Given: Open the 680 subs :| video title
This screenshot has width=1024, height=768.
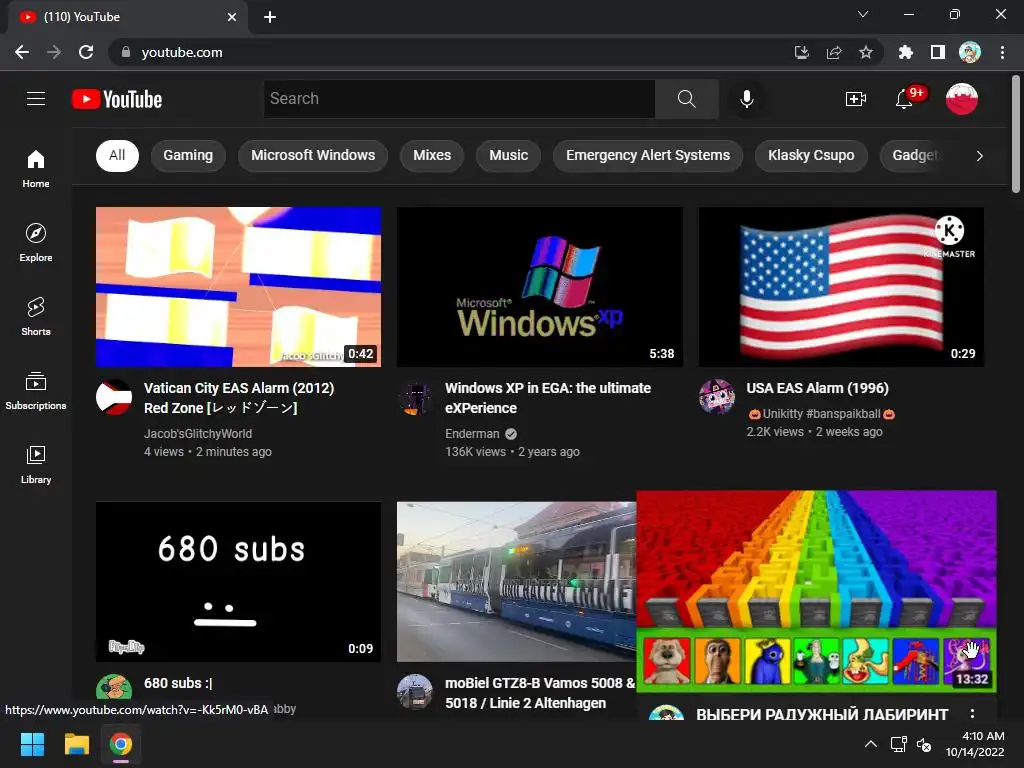Looking at the screenshot, I should point(178,683).
